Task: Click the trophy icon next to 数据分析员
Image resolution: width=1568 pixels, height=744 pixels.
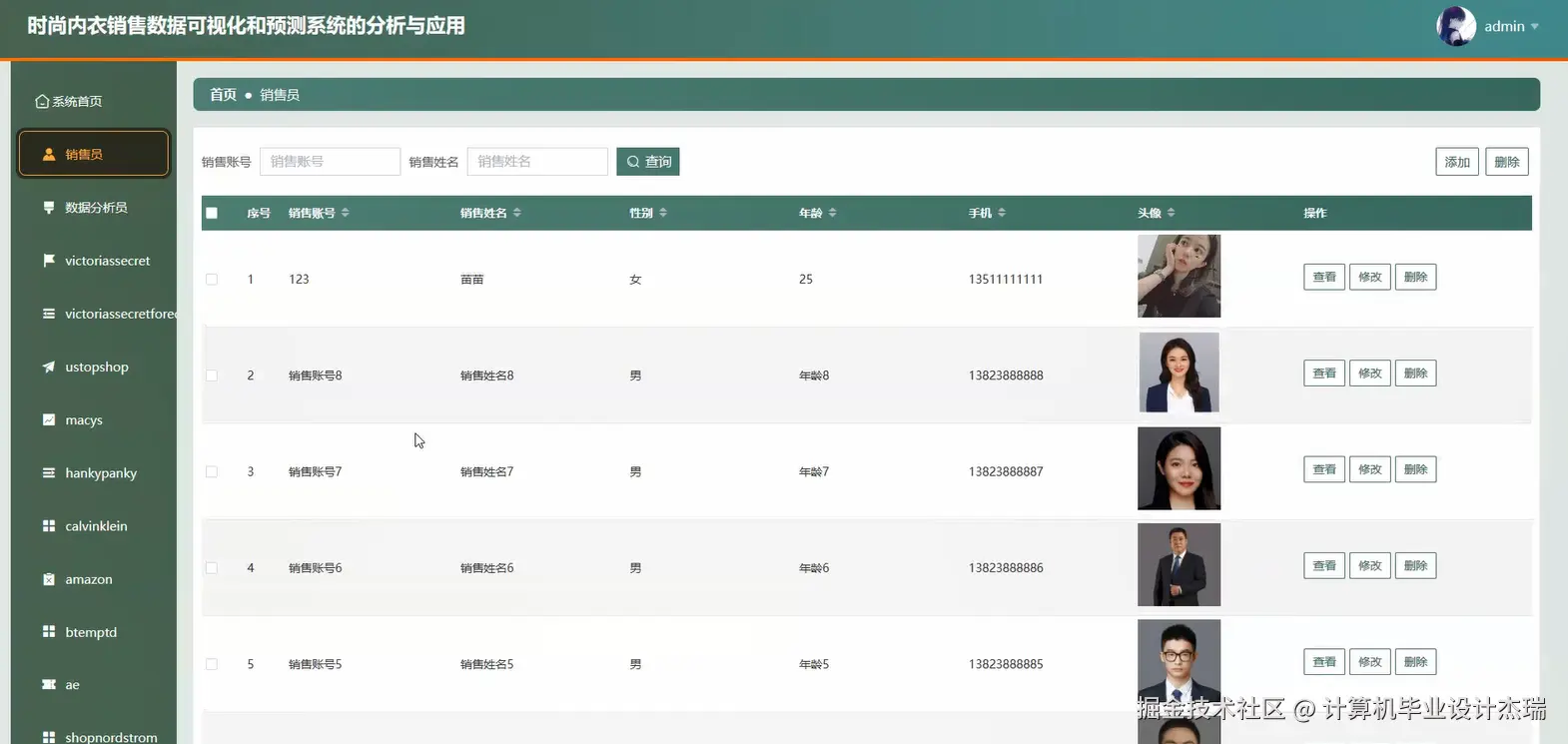Action: (48, 207)
